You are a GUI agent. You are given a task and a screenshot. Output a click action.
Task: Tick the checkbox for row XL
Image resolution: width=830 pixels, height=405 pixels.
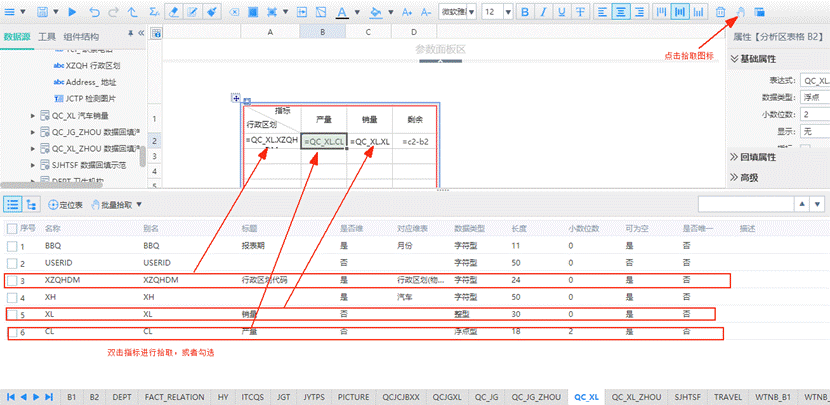click(12, 314)
